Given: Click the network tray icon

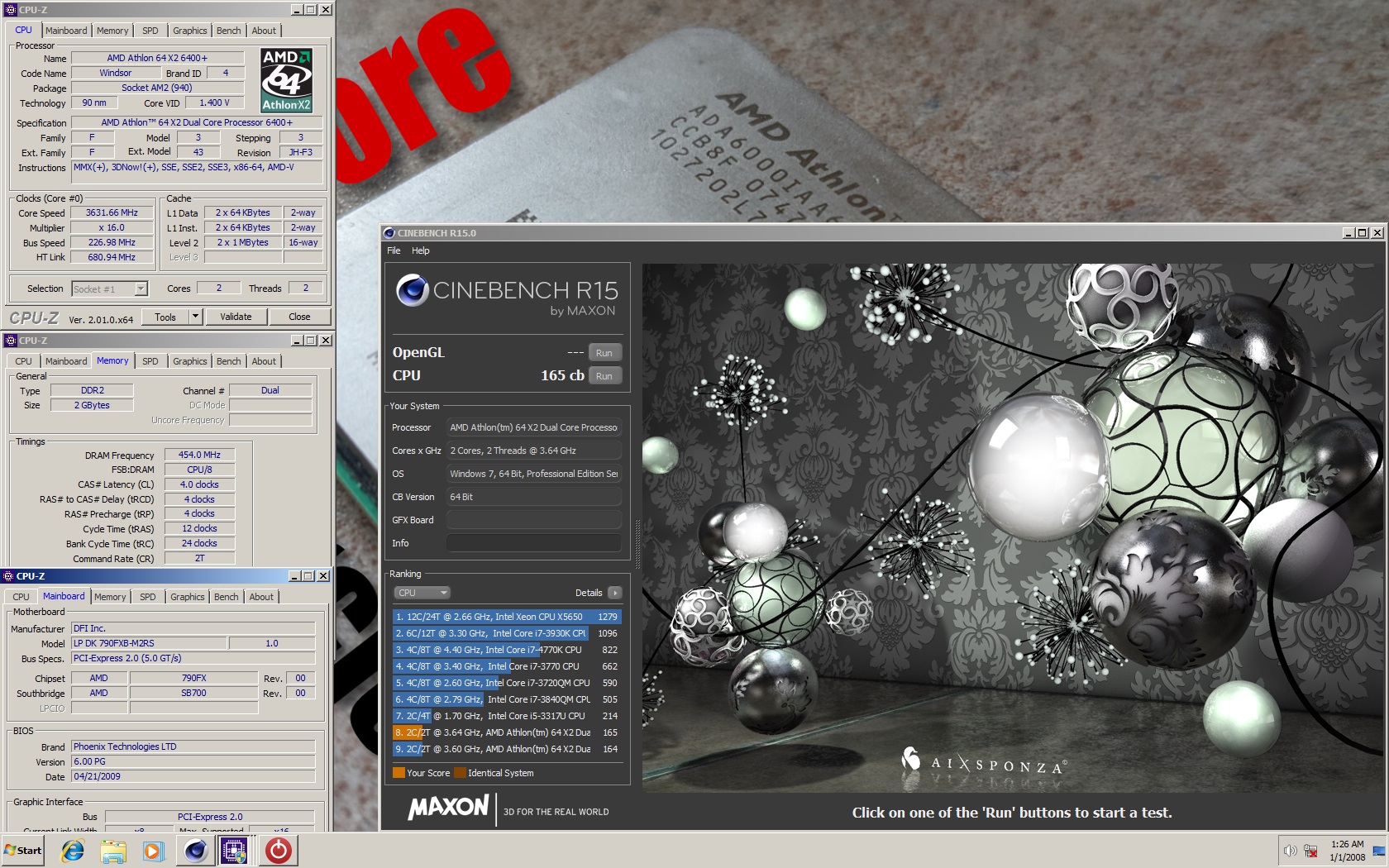Looking at the screenshot, I should pos(1310,851).
